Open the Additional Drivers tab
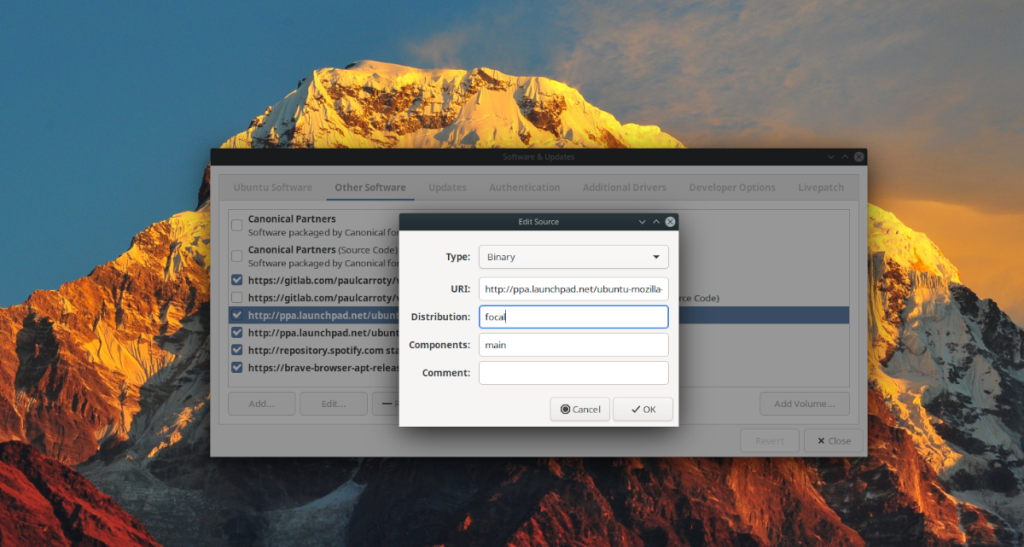The image size is (1024, 547). click(x=624, y=187)
